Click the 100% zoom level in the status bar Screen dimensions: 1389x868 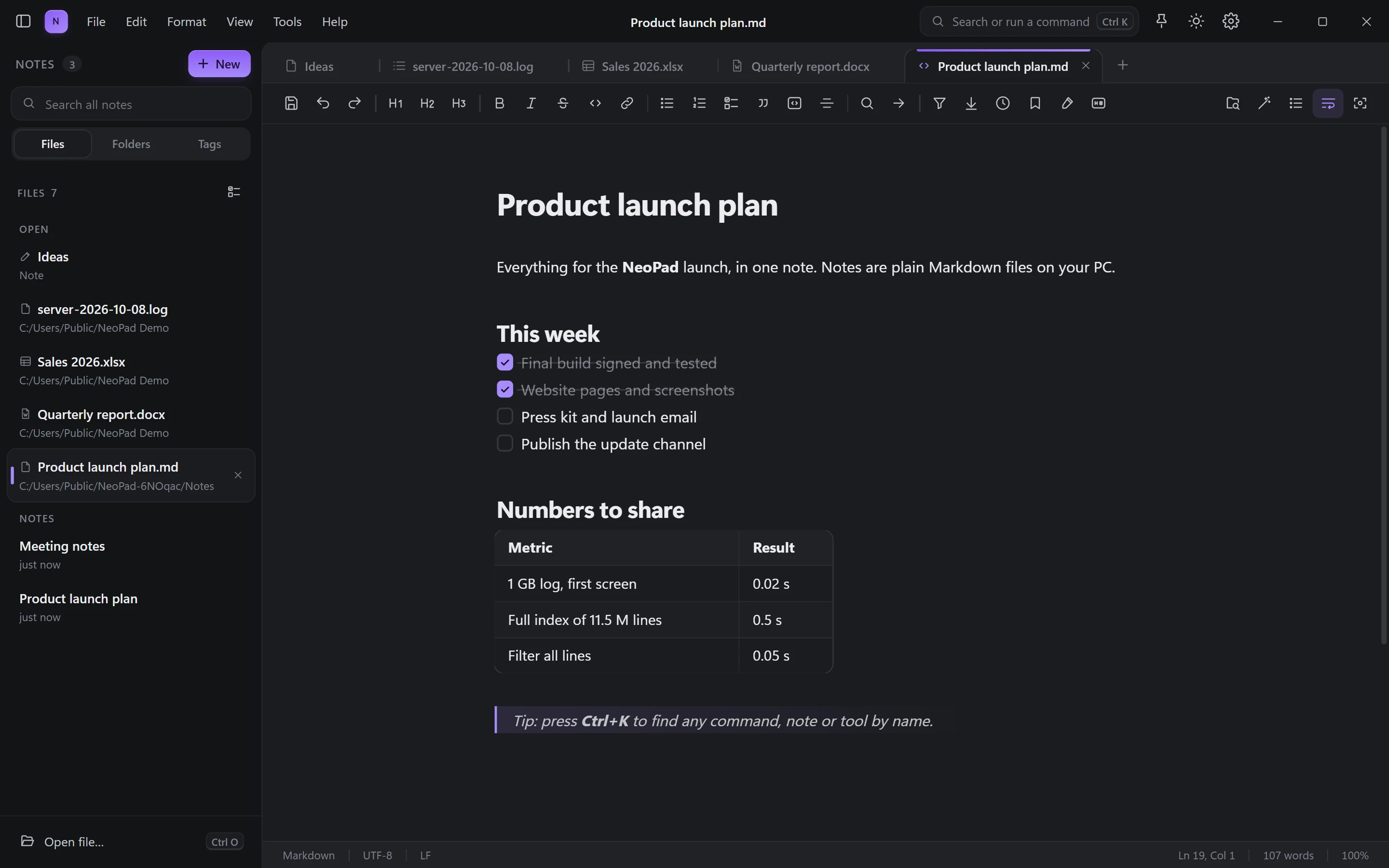coord(1355,855)
